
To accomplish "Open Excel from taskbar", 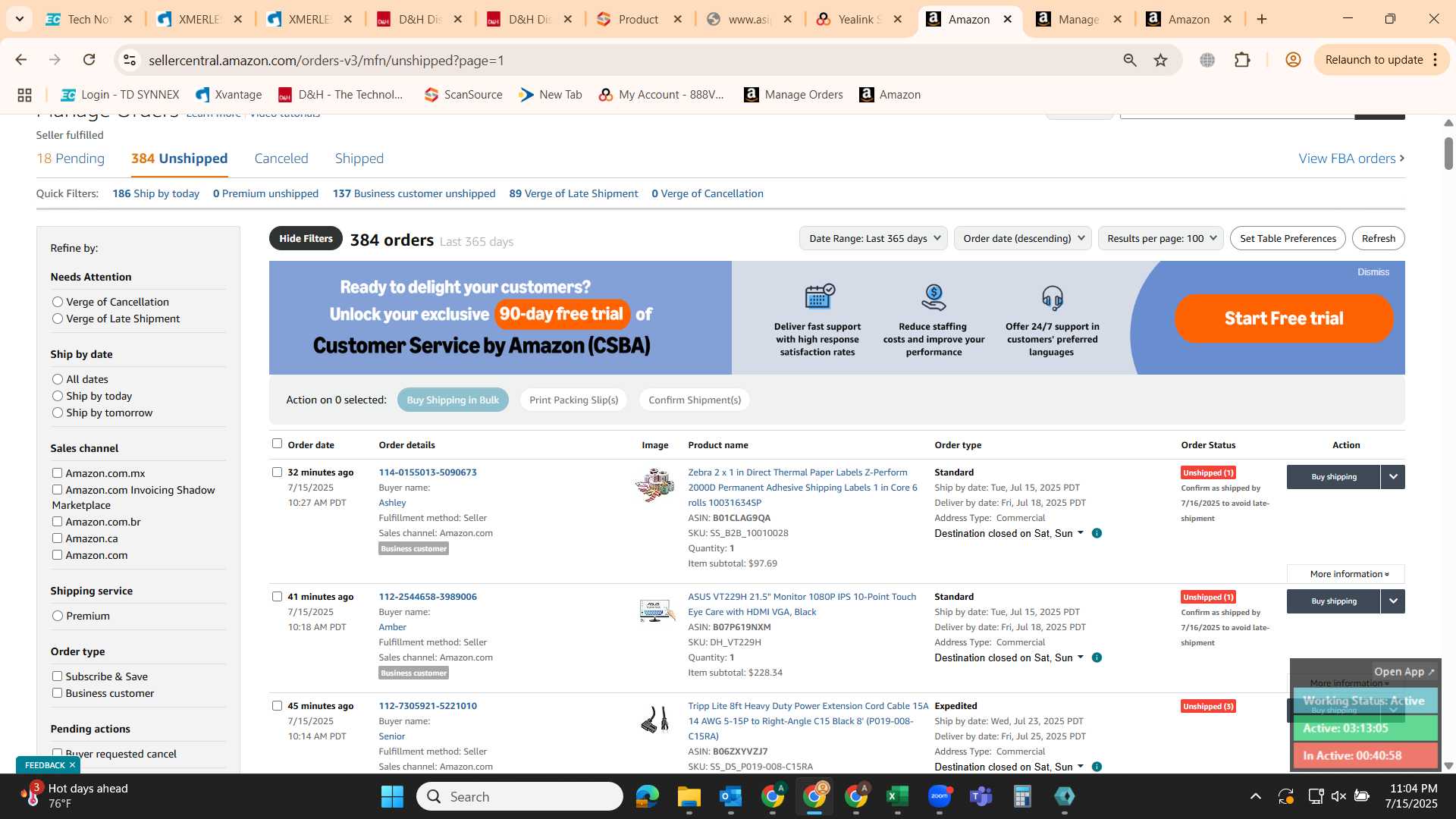I will [897, 796].
